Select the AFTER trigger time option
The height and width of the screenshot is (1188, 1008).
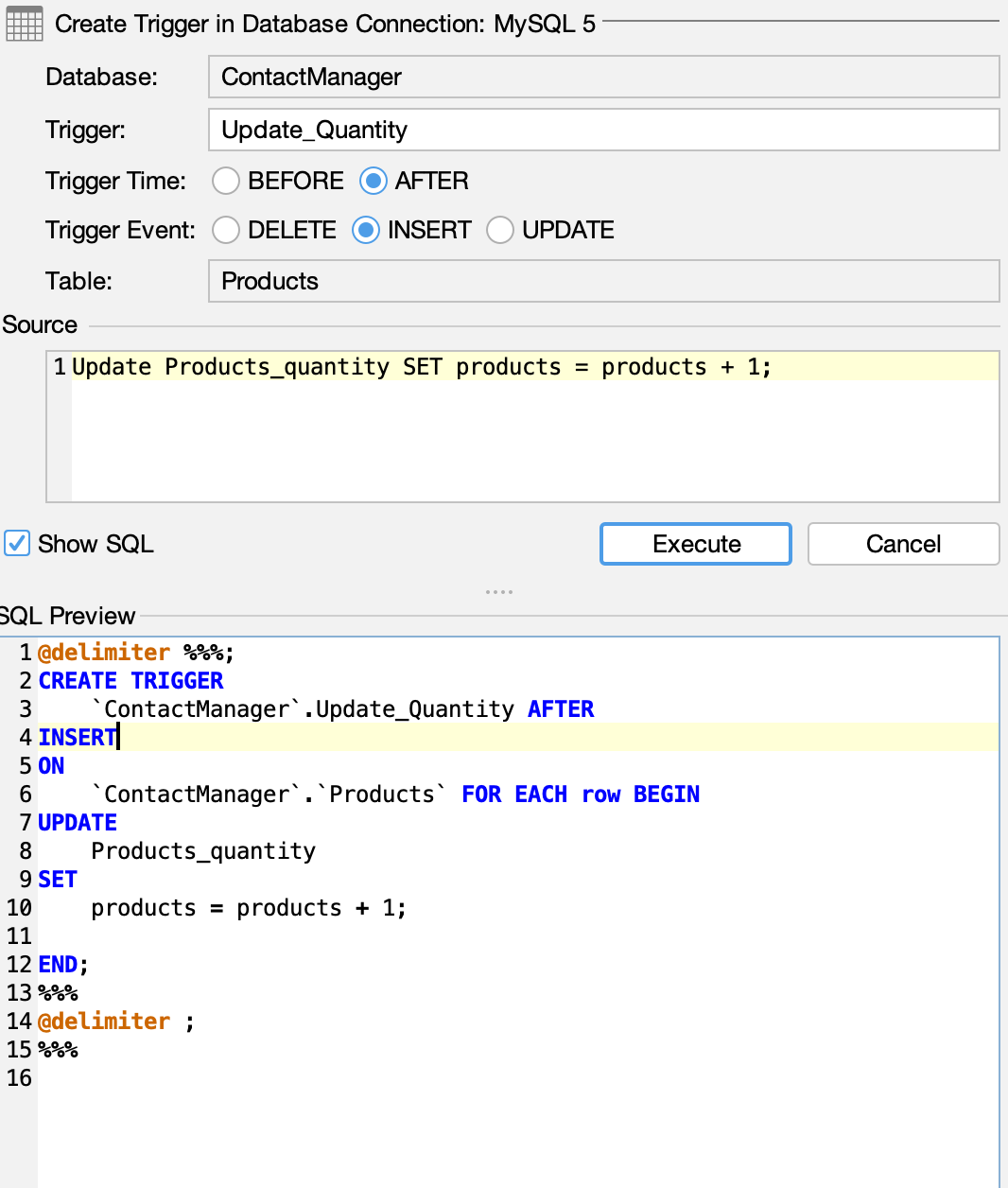(x=374, y=181)
